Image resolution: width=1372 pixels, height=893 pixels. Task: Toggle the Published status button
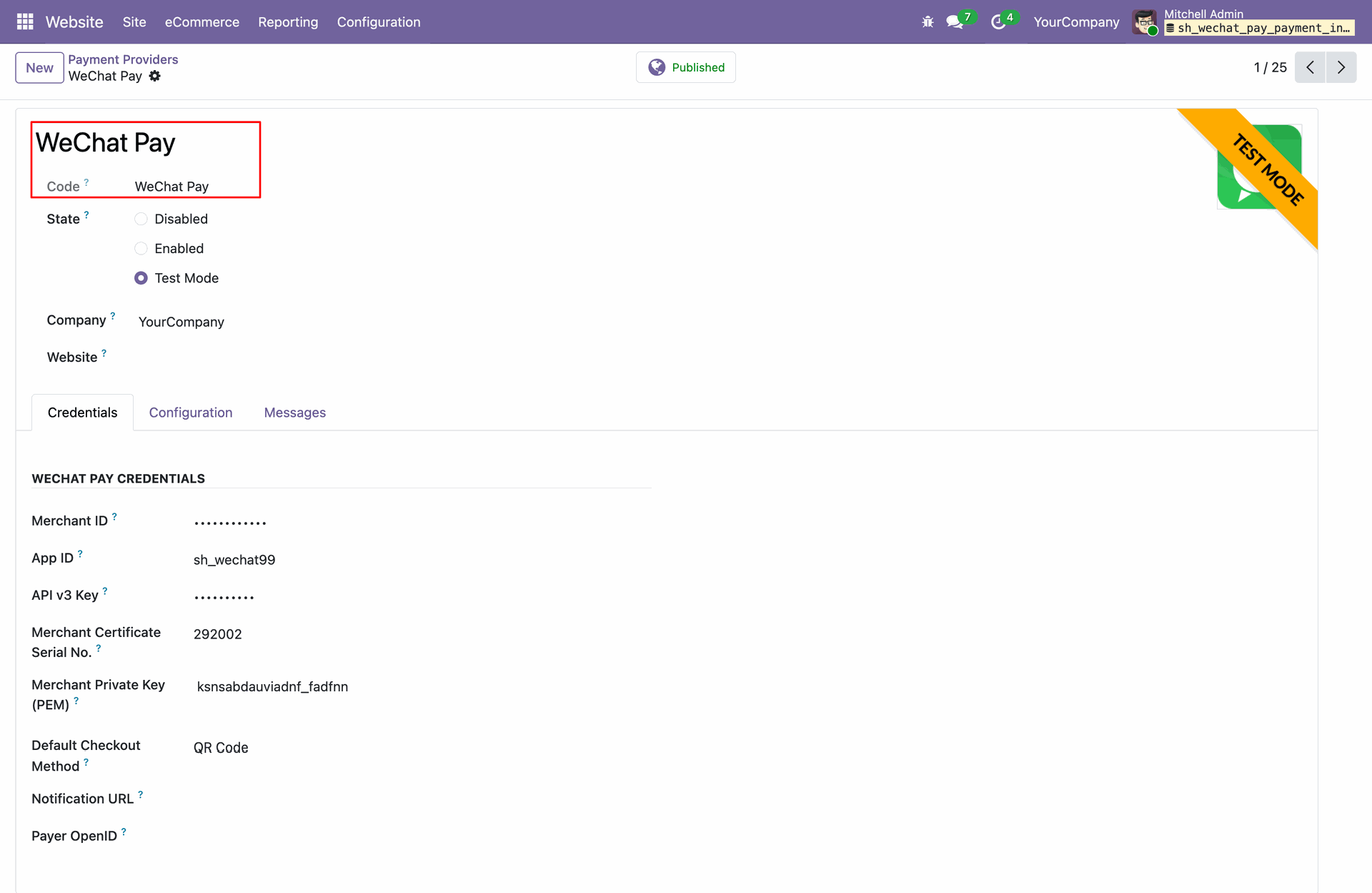pyautogui.click(x=686, y=67)
